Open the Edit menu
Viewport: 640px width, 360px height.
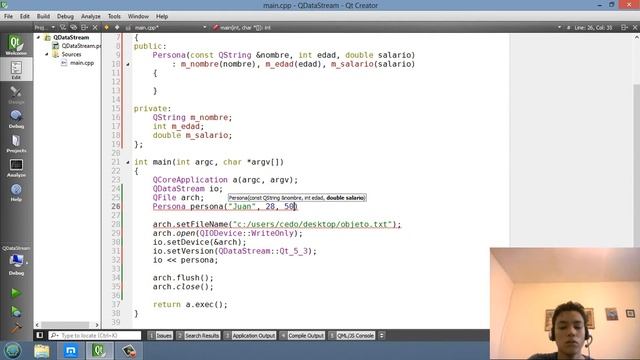25,16
